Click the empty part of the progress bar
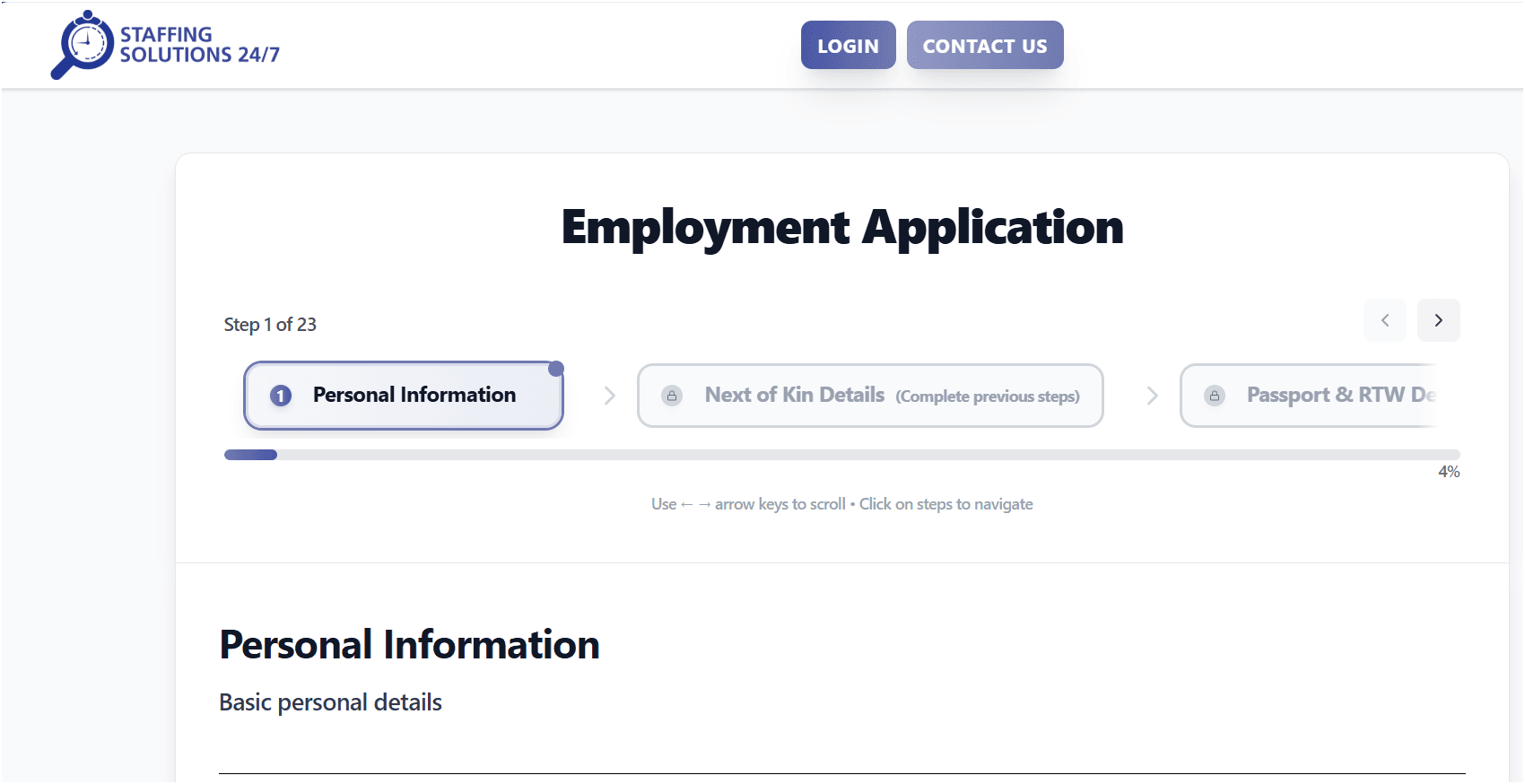Image resolution: width=1525 pixels, height=784 pixels. 868,455
